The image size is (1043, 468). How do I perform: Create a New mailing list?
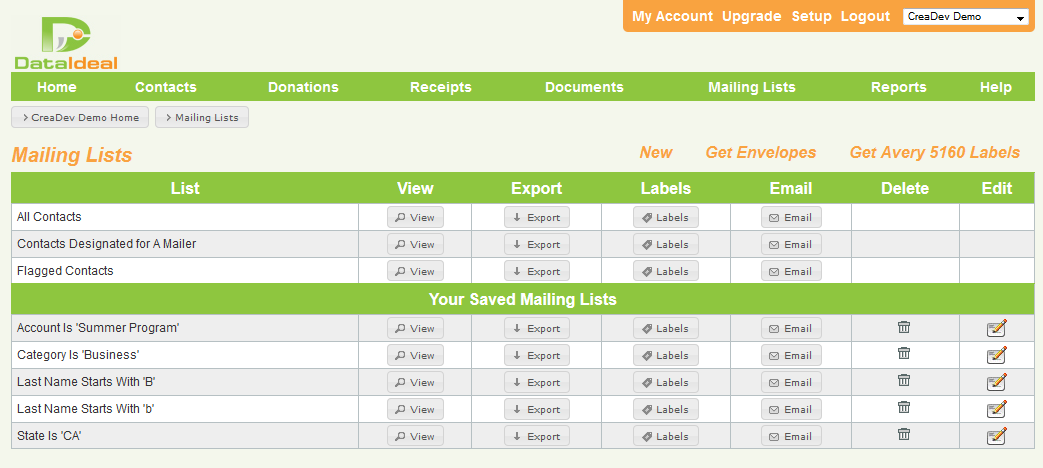(656, 152)
